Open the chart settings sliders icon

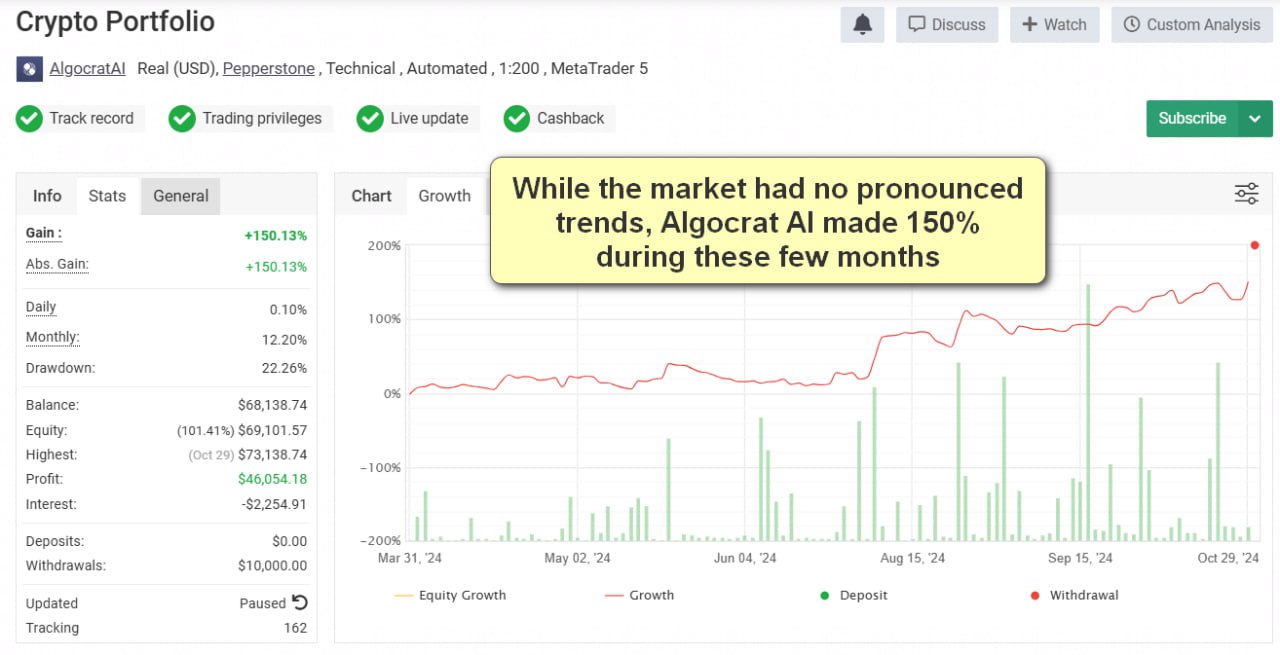[x=1246, y=194]
